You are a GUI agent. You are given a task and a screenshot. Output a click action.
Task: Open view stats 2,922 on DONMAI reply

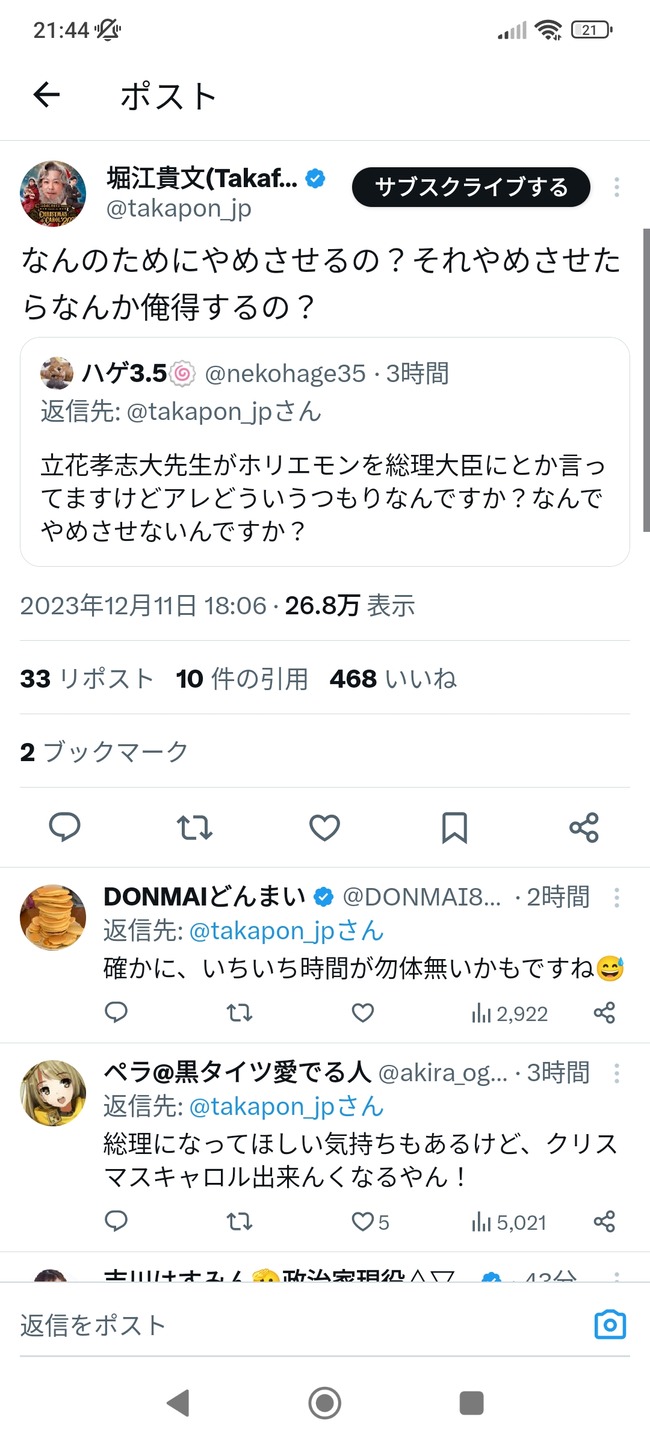(x=509, y=1013)
